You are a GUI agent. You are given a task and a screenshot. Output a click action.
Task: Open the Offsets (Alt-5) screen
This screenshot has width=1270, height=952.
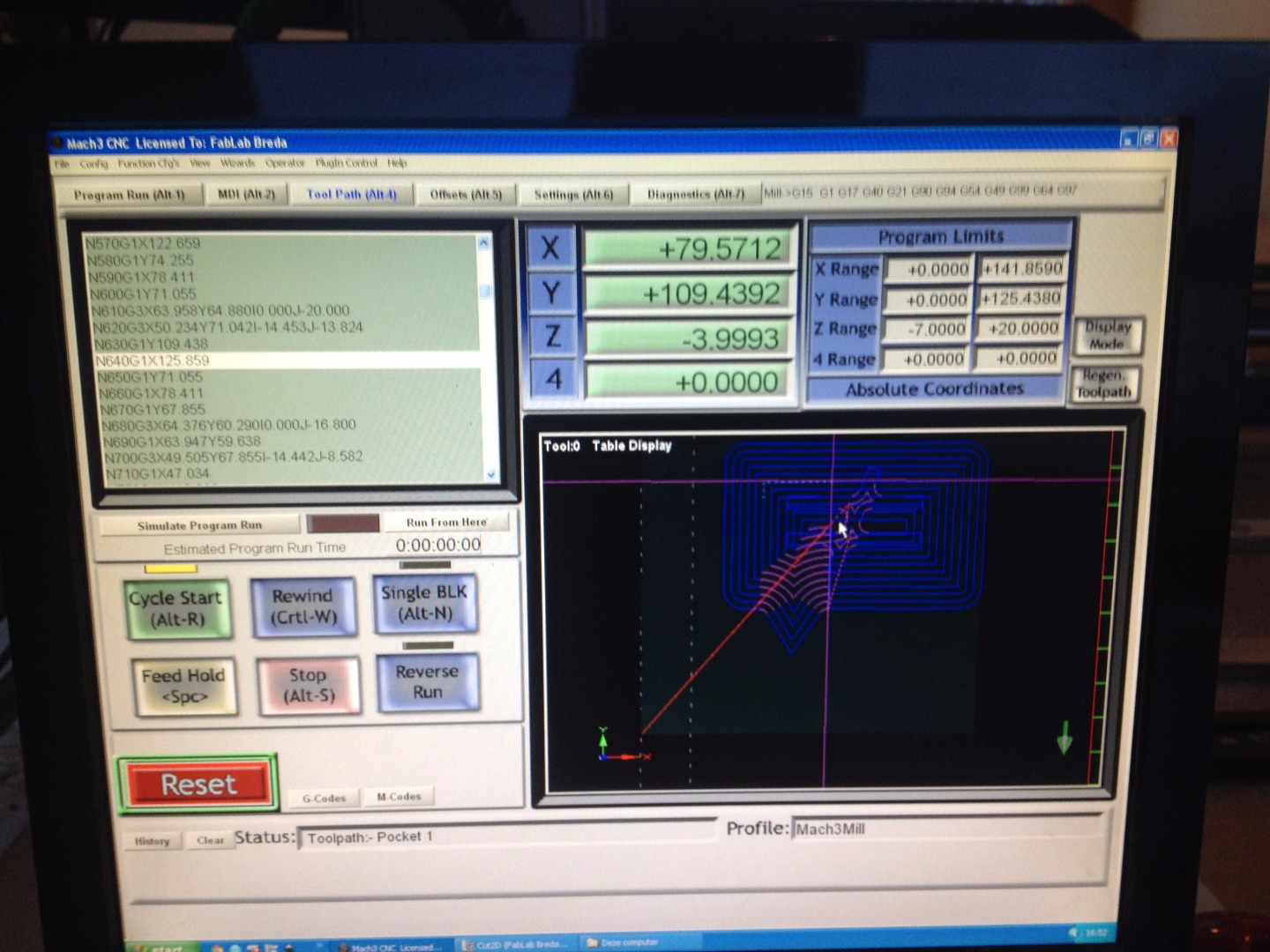[466, 194]
